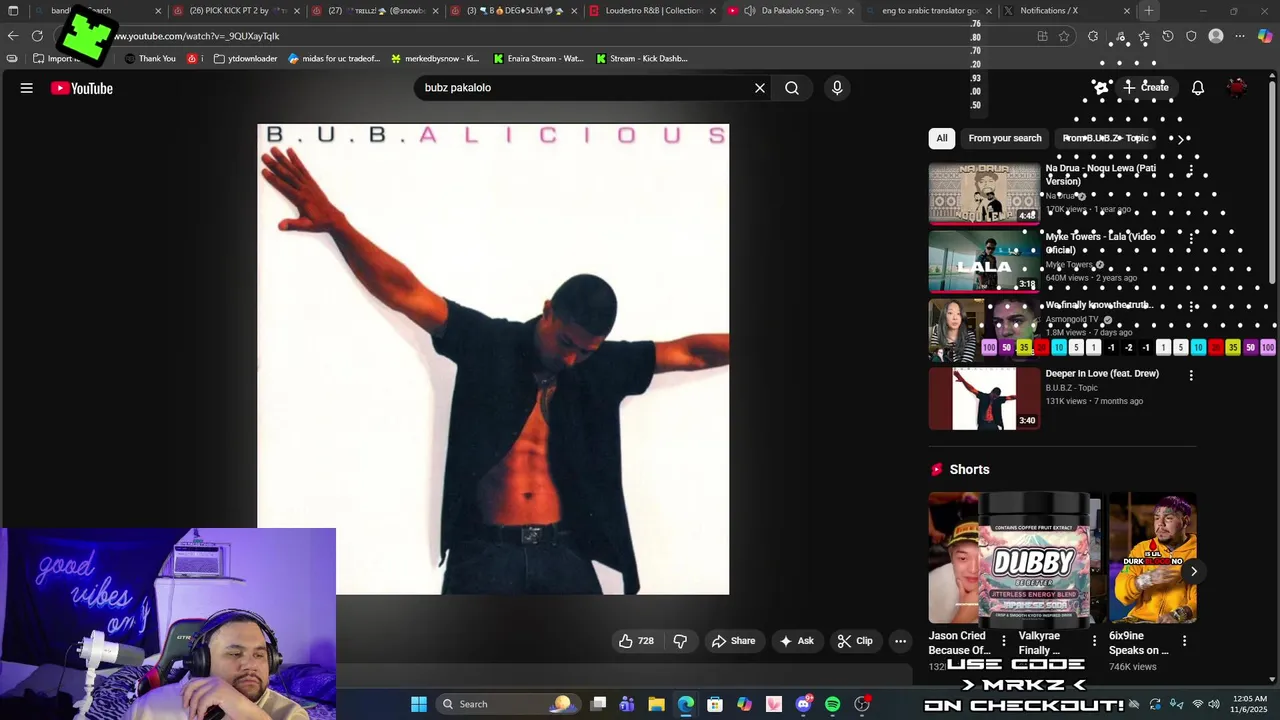This screenshot has width=1280, height=720.
Task: Open Edge tab actions menu icon
Action: [x=13, y=11]
